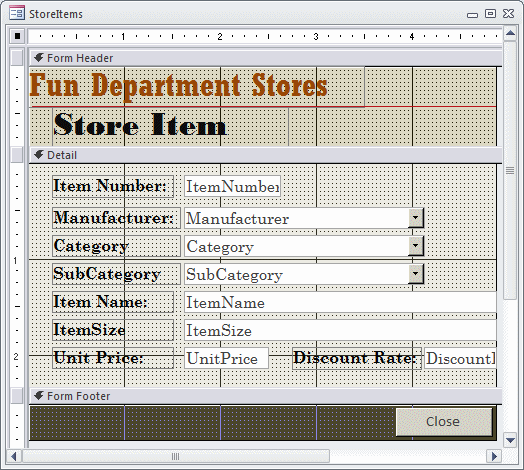Close the StoreItems window

[509, 14]
